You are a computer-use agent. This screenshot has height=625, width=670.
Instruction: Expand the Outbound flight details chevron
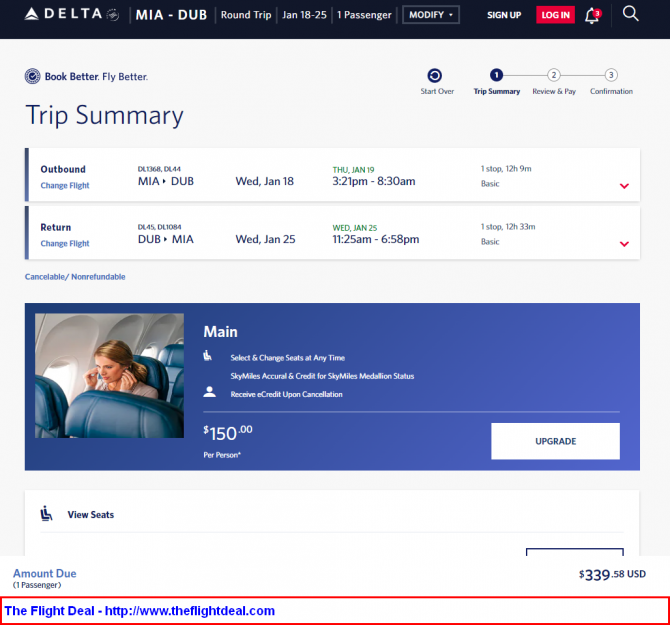624,186
